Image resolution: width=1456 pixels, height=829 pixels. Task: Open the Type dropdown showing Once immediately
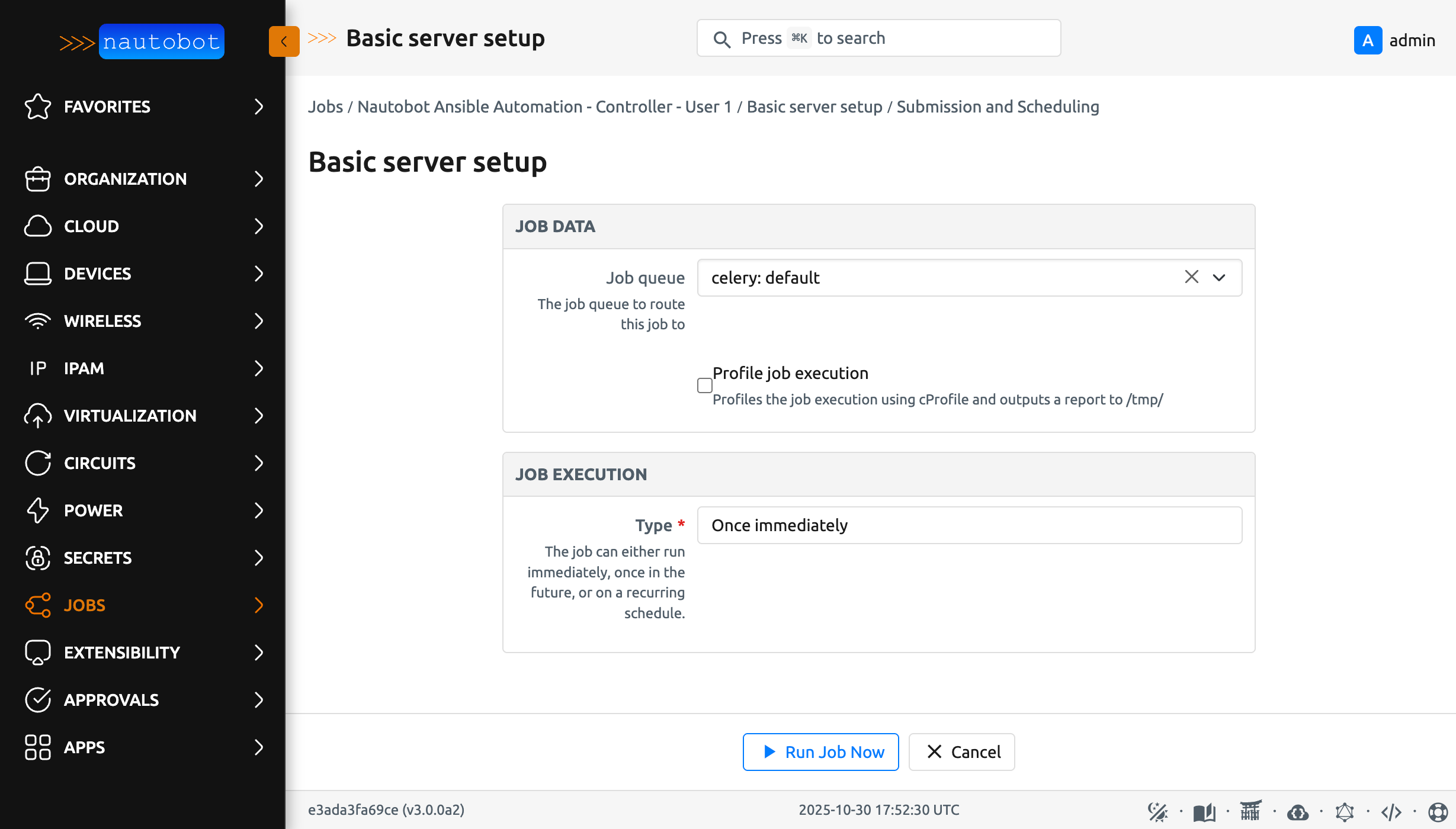[x=969, y=525]
